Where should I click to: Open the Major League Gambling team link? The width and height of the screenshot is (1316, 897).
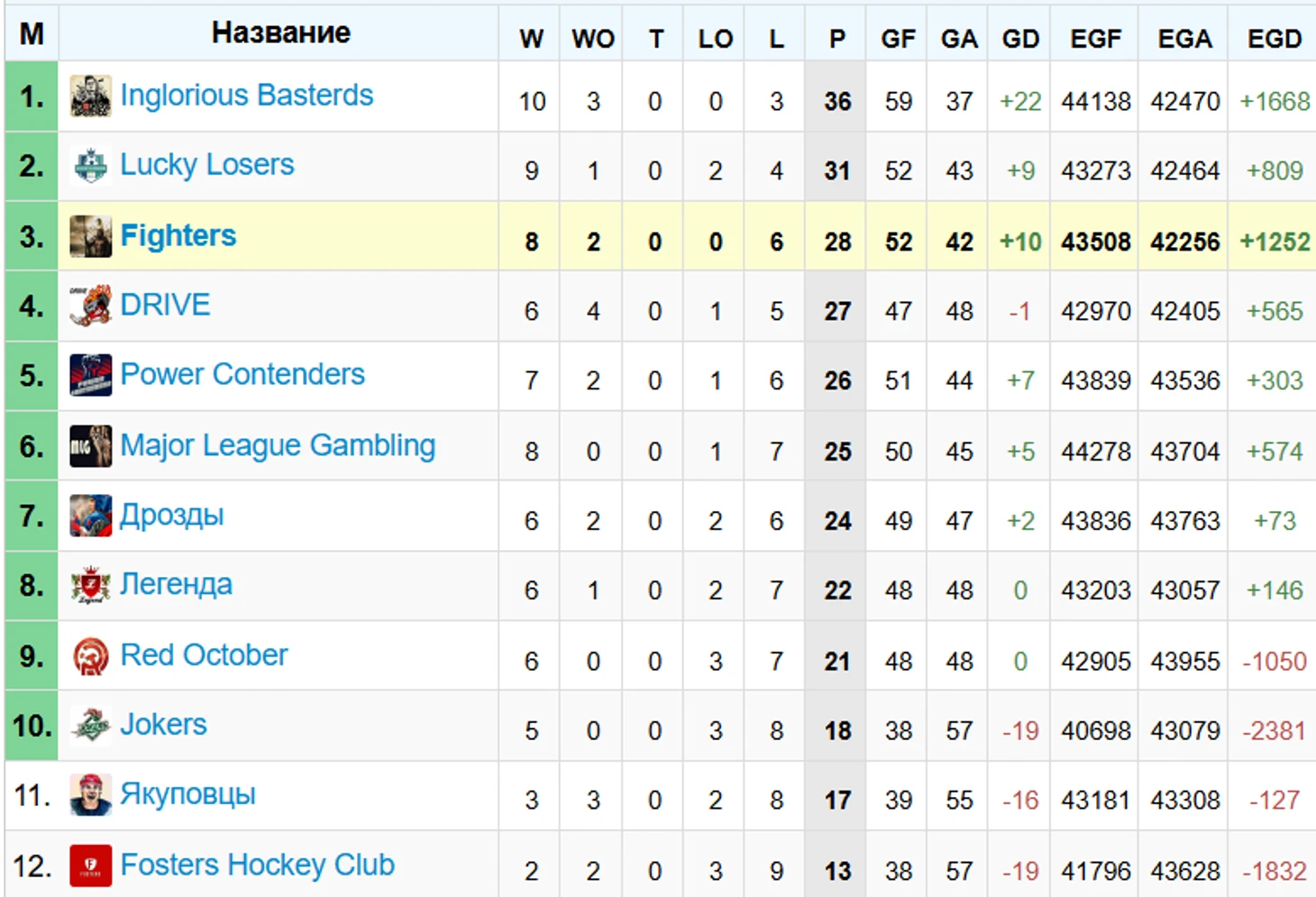(278, 445)
